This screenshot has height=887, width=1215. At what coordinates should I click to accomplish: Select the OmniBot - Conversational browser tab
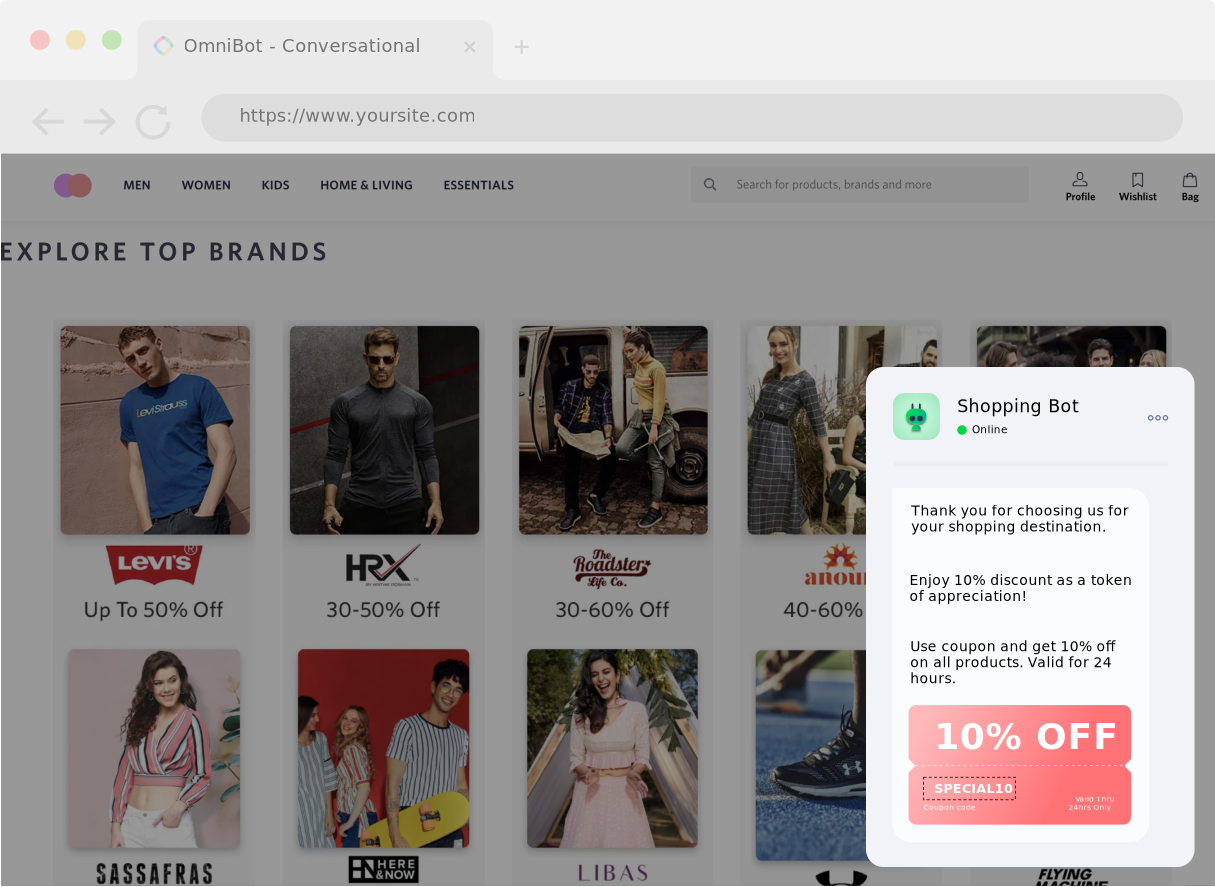click(301, 46)
